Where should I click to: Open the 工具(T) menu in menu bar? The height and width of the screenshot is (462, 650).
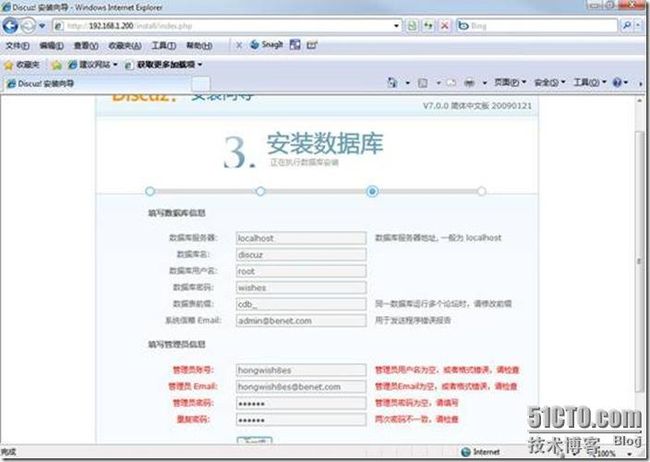tap(163, 45)
